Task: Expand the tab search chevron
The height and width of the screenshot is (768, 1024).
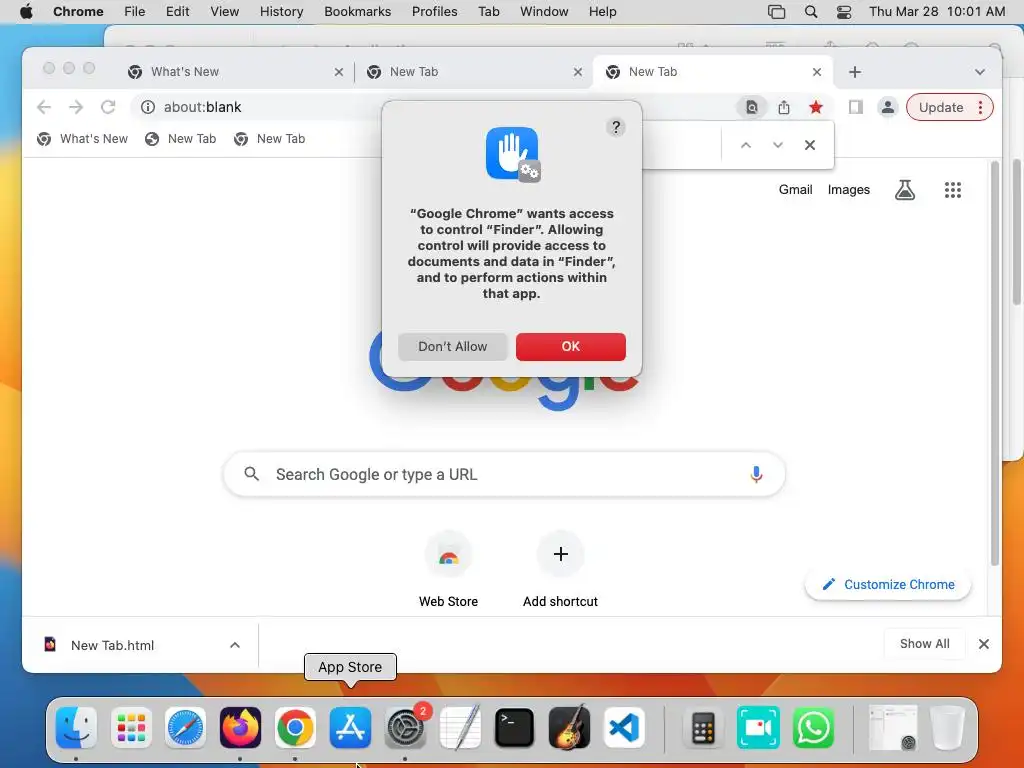Action: [x=980, y=72]
